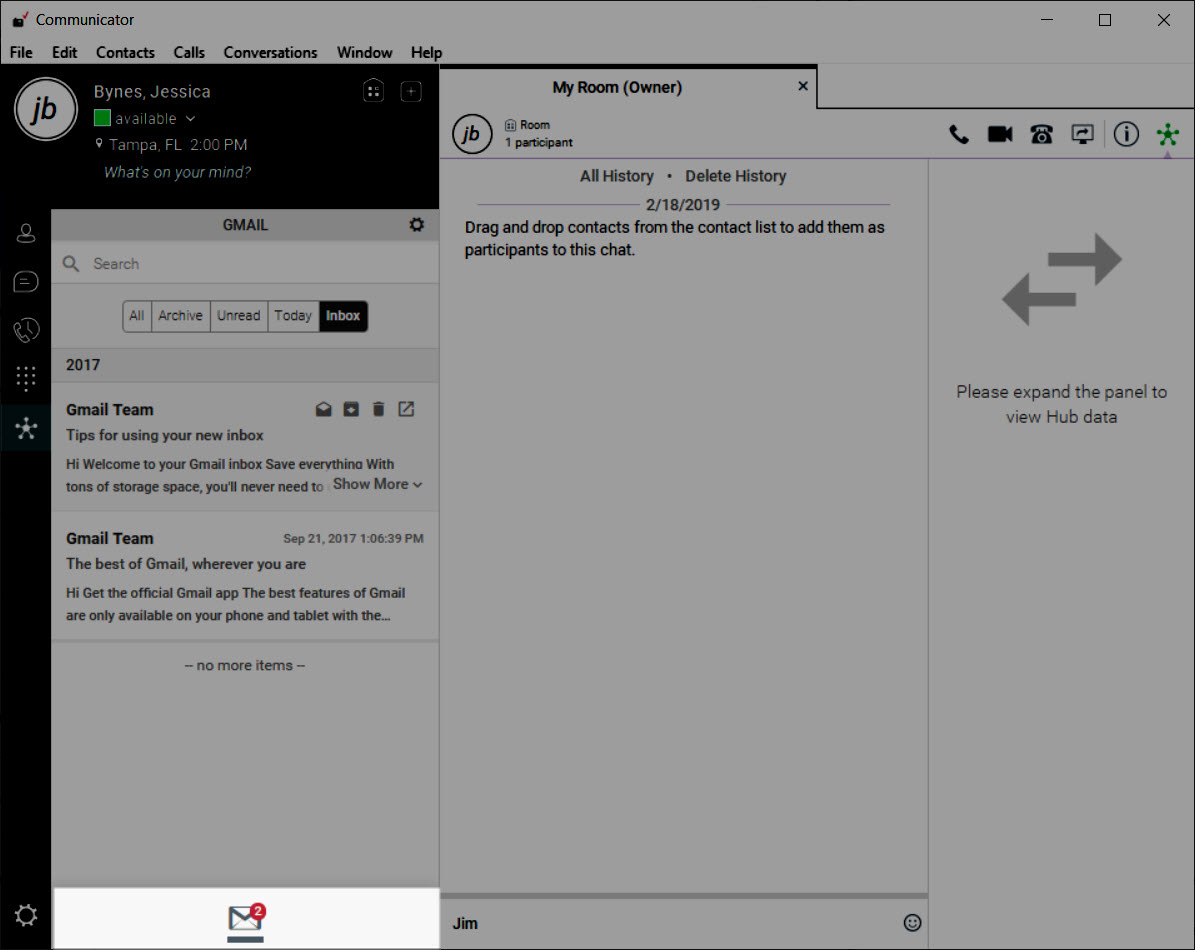
Task: Open the Chat history sidebar icon
Action: click(26, 282)
